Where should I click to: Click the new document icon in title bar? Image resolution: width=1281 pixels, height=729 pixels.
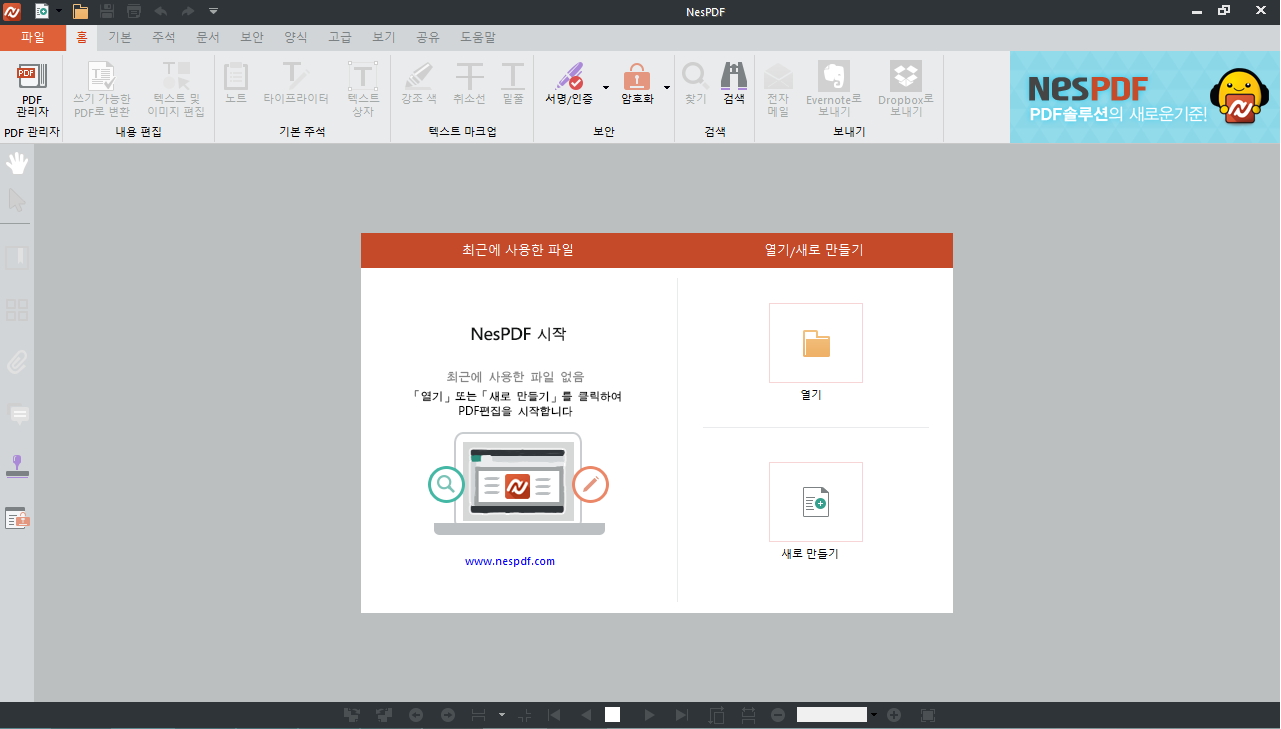coord(42,11)
